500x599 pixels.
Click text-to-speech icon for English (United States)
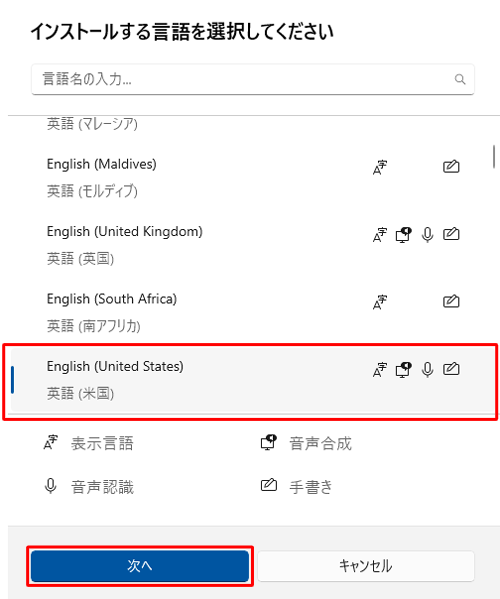[x=403, y=370]
